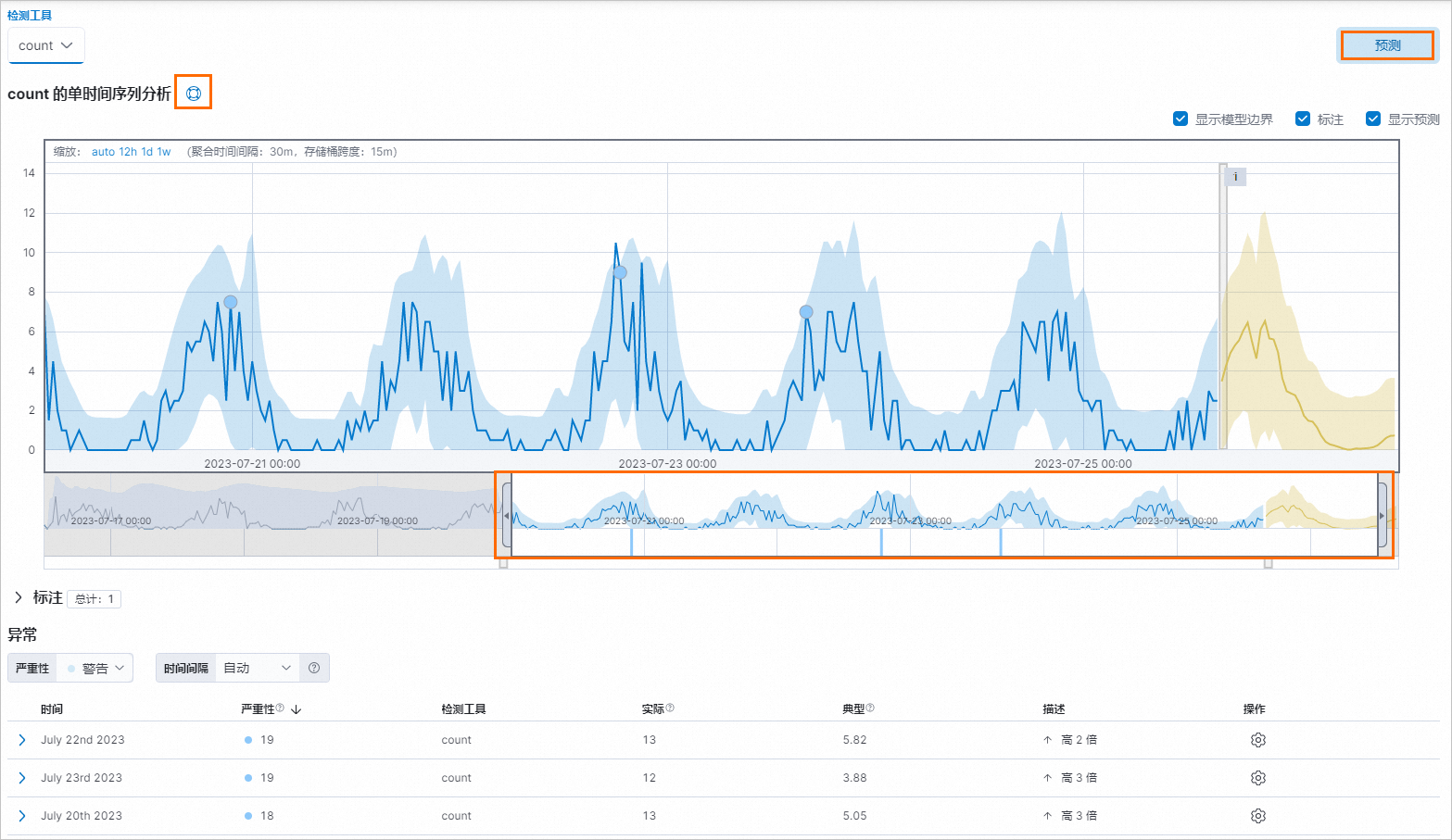
Task: Click the left handle of the context range brush
Action: coord(506,516)
